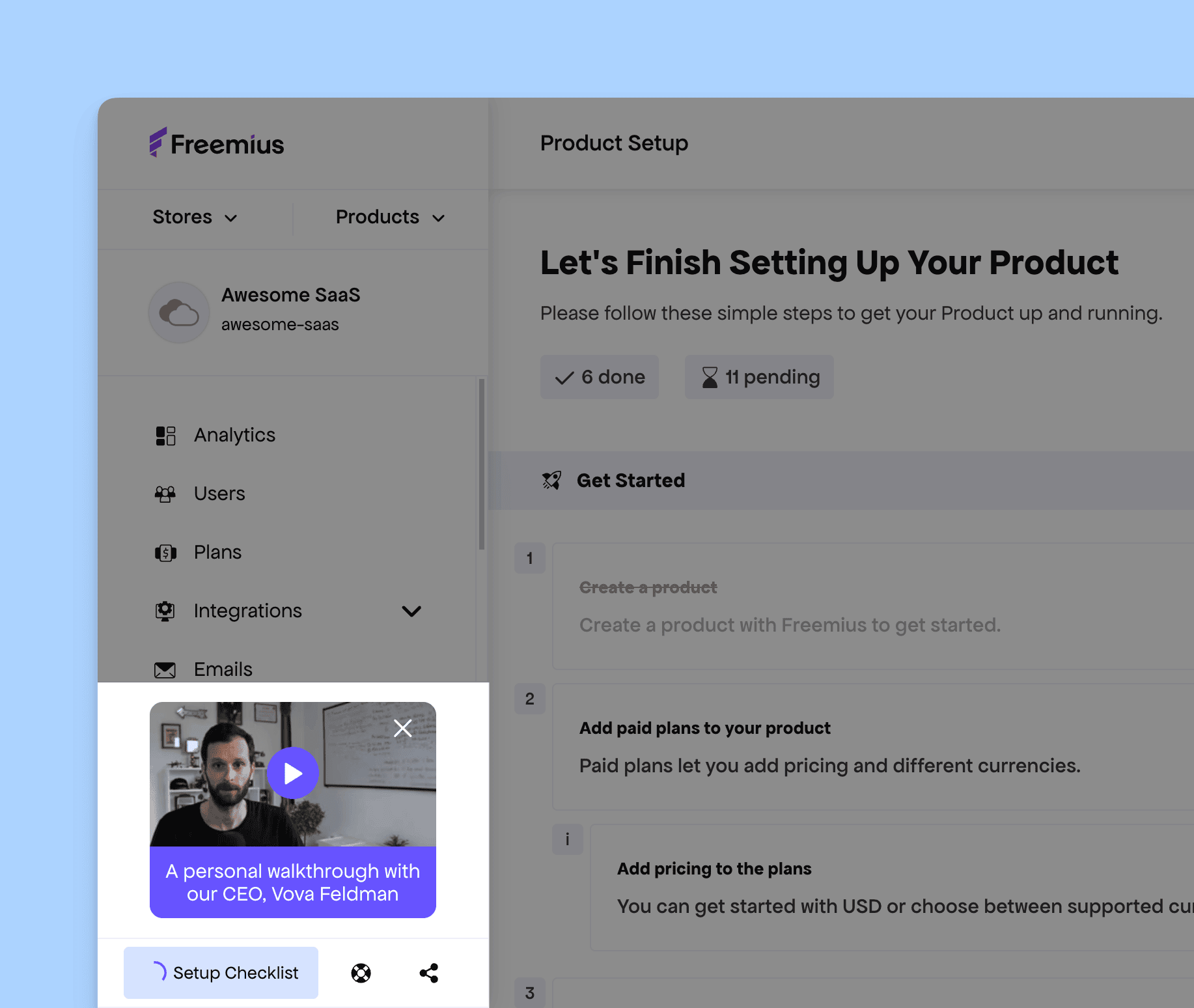The width and height of the screenshot is (1194, 1008).
Task: Open Analytics from the sidebar
Action: pyautogui.click(x=234, y=435)
